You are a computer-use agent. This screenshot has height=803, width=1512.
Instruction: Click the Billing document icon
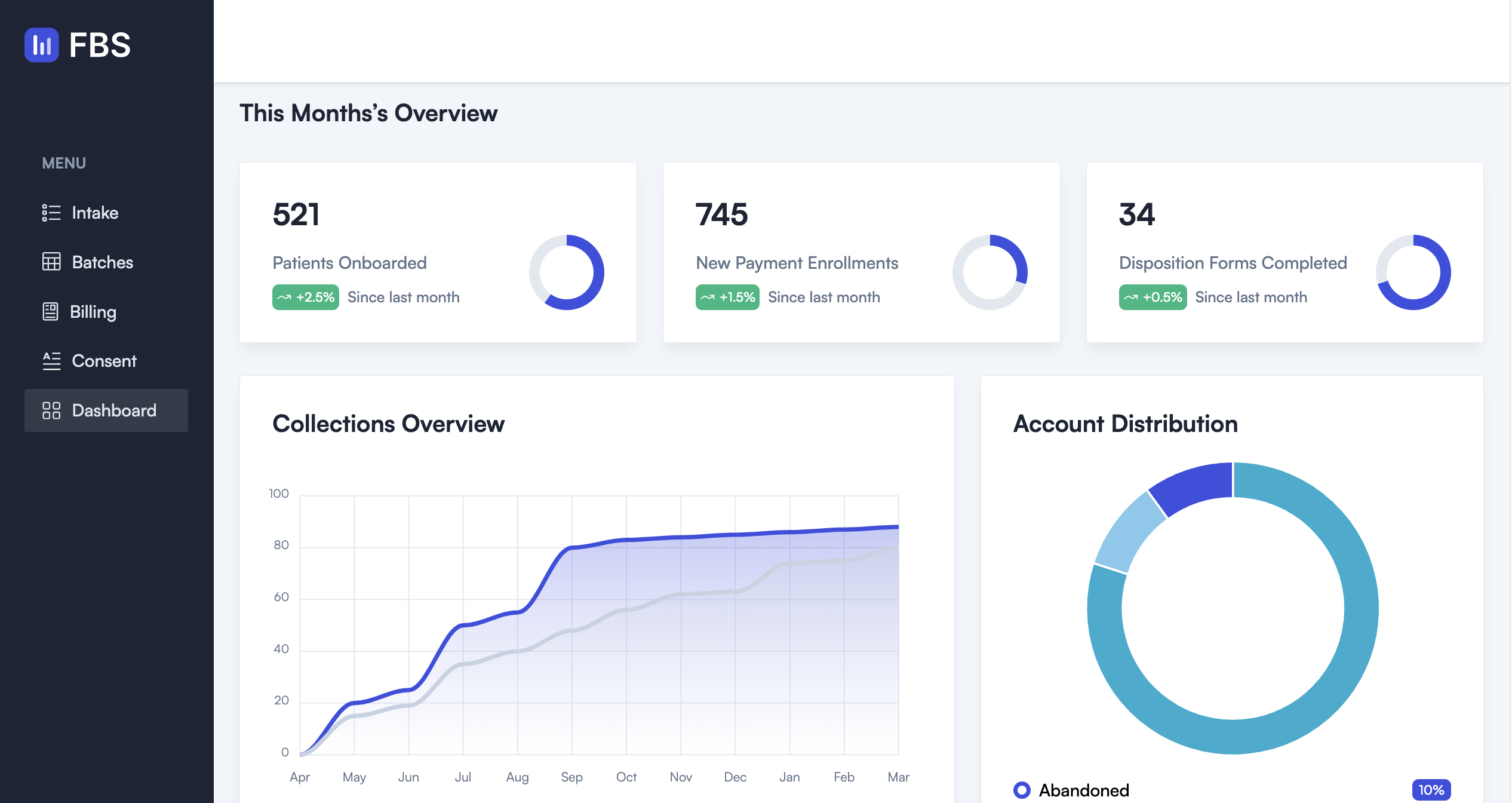tap(50, 311)
